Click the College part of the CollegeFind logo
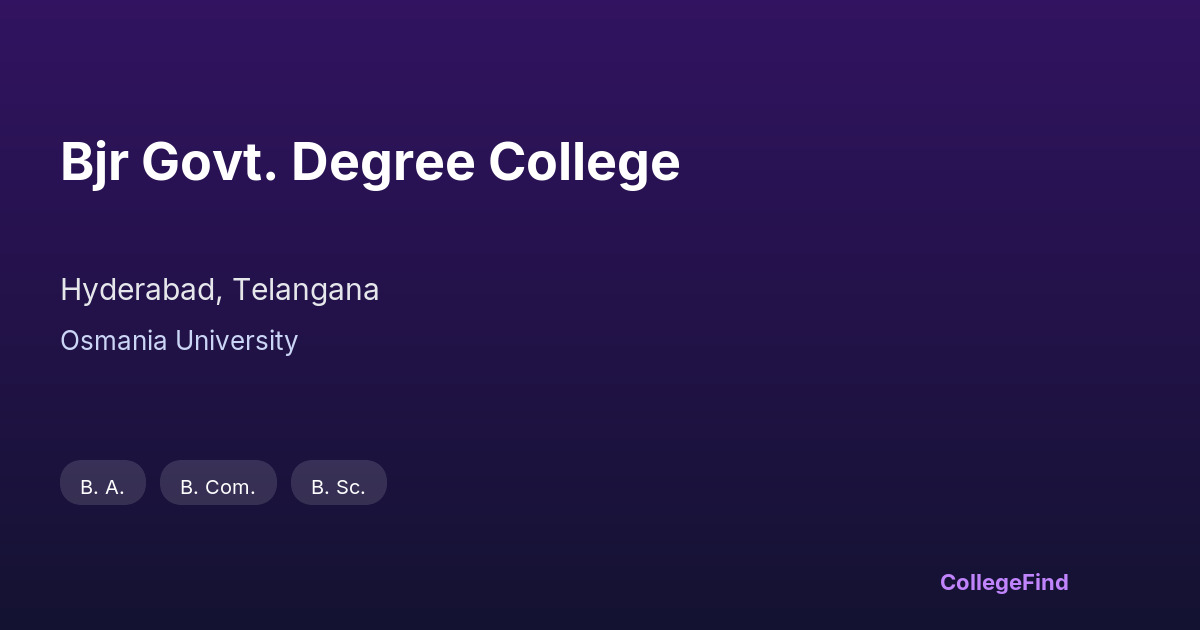This screenshot has width=1200, height=630. click(981, 582)
